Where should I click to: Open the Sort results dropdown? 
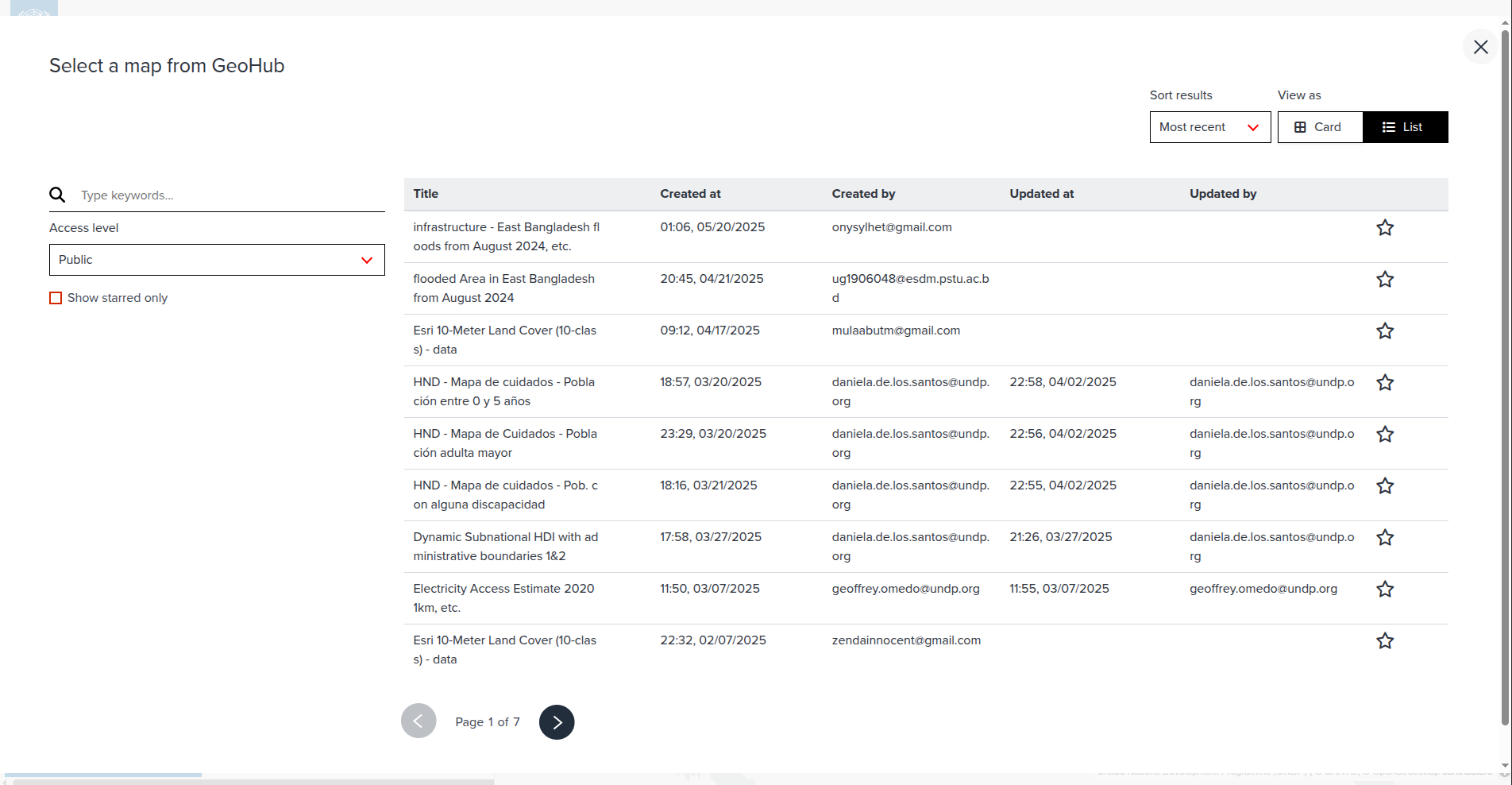[x=1209, y=127]
